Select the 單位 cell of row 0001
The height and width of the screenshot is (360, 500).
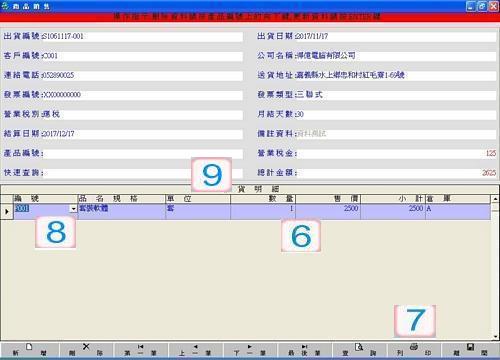pyautogui.click(x=198, y=211)
